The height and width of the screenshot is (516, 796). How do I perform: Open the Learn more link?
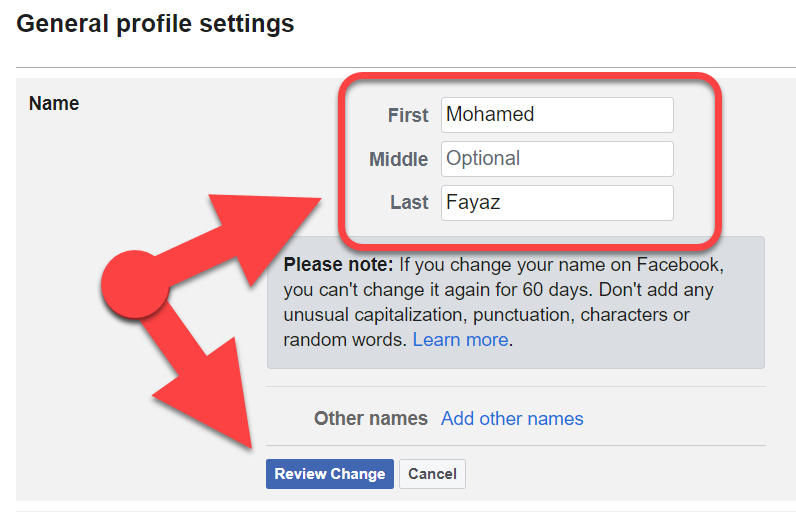tap(460, 340)
